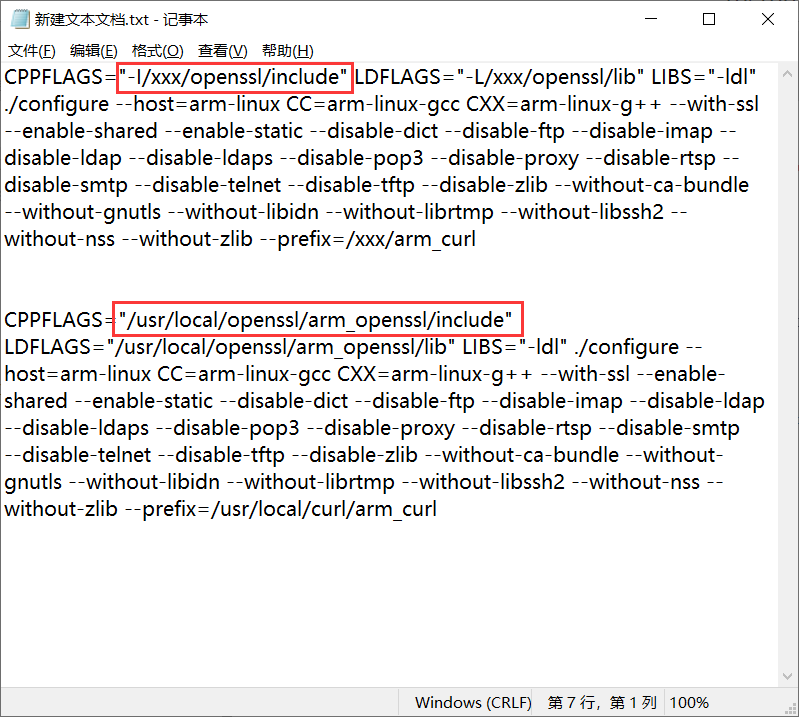
Task: Open the 格式(O) menu
Action: (157, 51)
